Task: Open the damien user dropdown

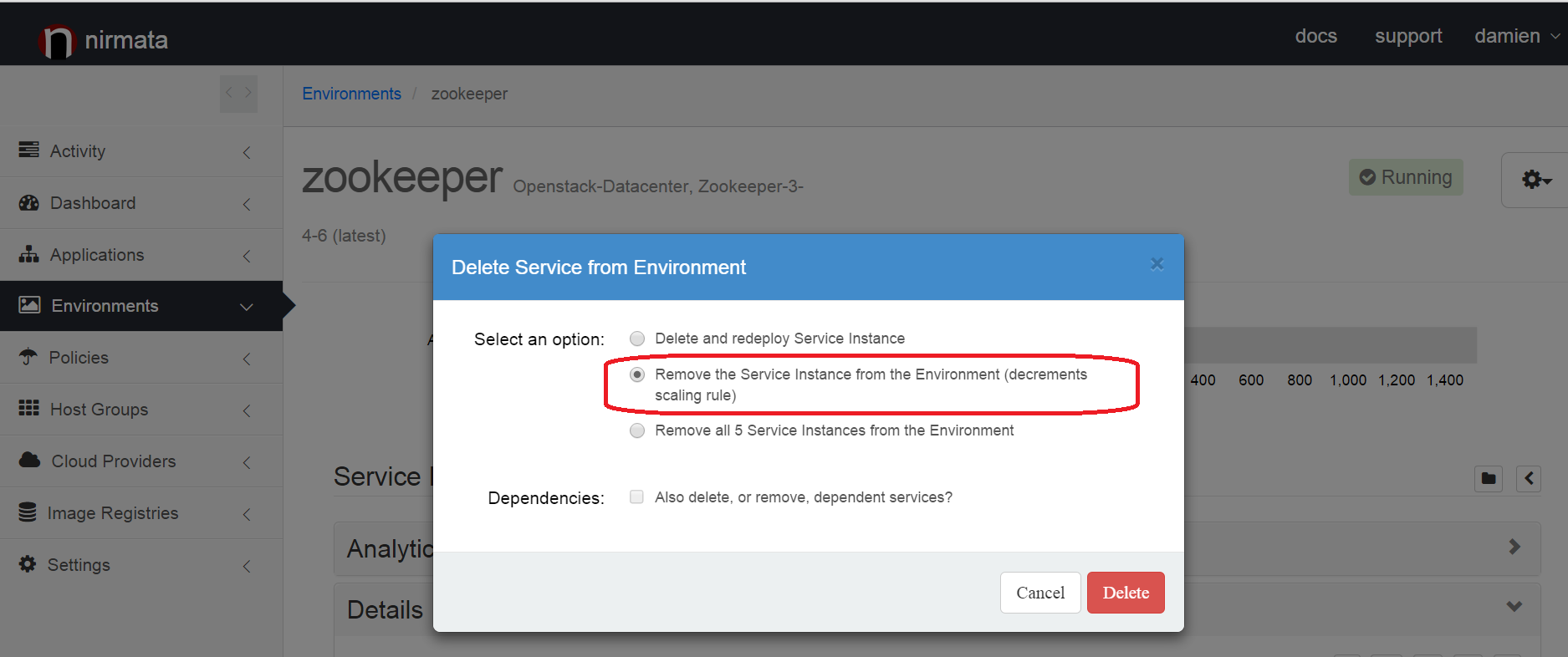Action: [1517, 36]
